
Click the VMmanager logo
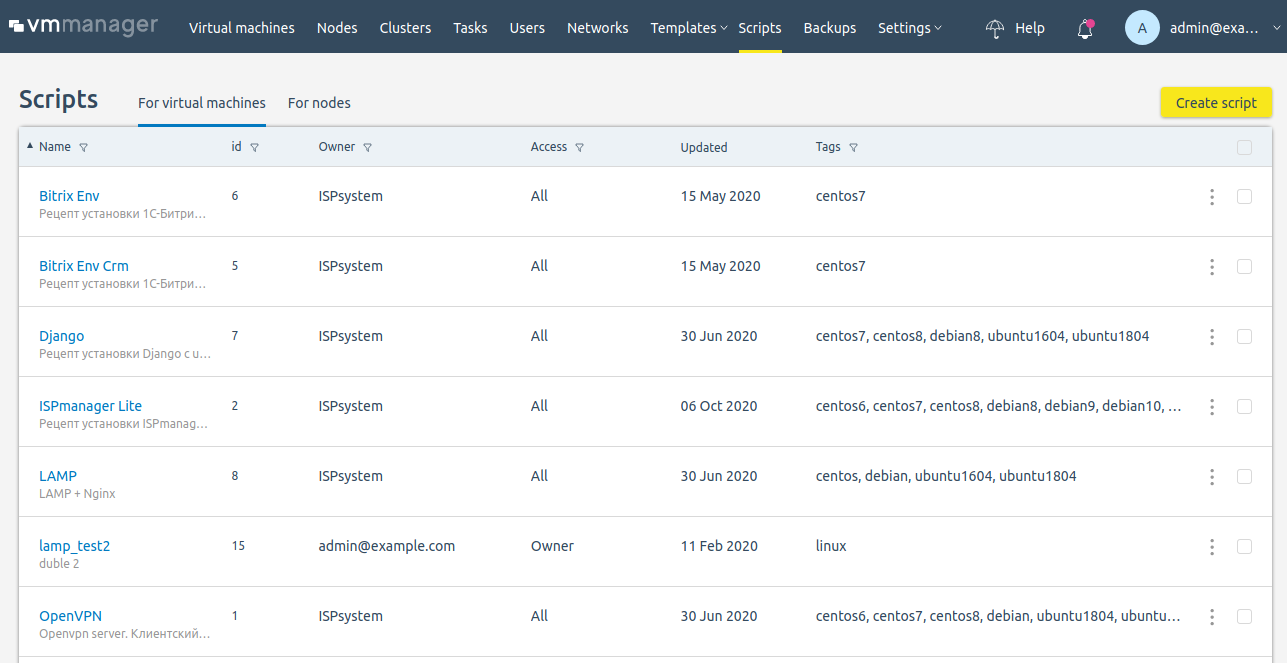tap(83, 26)
